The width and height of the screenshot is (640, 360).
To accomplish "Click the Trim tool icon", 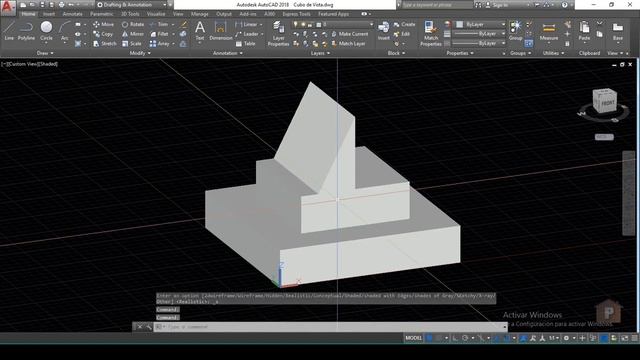I will pos(153,24).
